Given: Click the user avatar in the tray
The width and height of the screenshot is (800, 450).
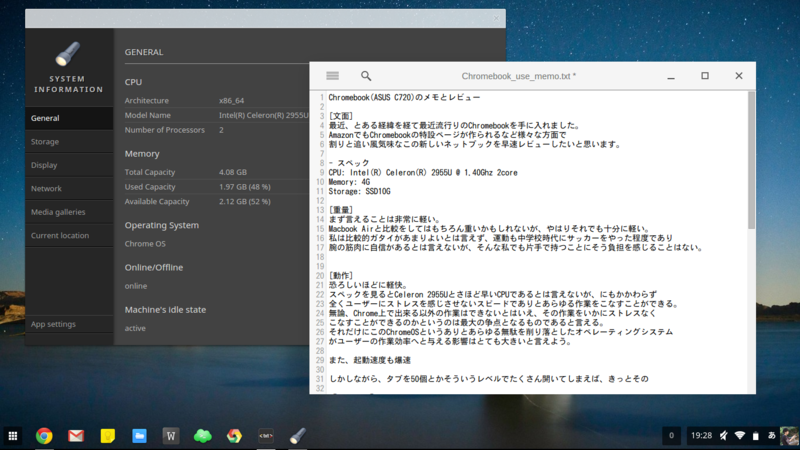Looking at the screenshot, I should point(789,436).
